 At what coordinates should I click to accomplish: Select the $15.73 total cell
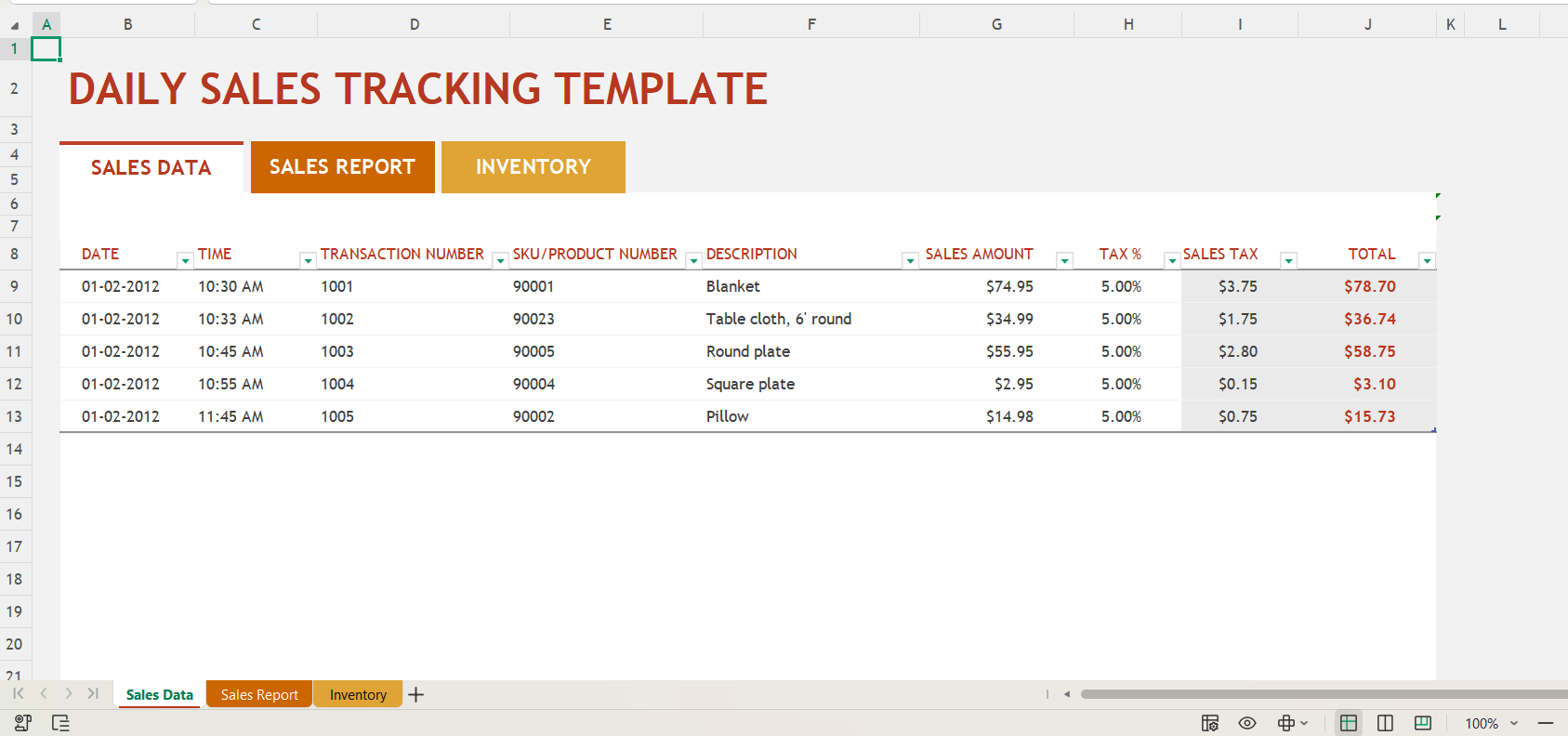click(1367, 416)
